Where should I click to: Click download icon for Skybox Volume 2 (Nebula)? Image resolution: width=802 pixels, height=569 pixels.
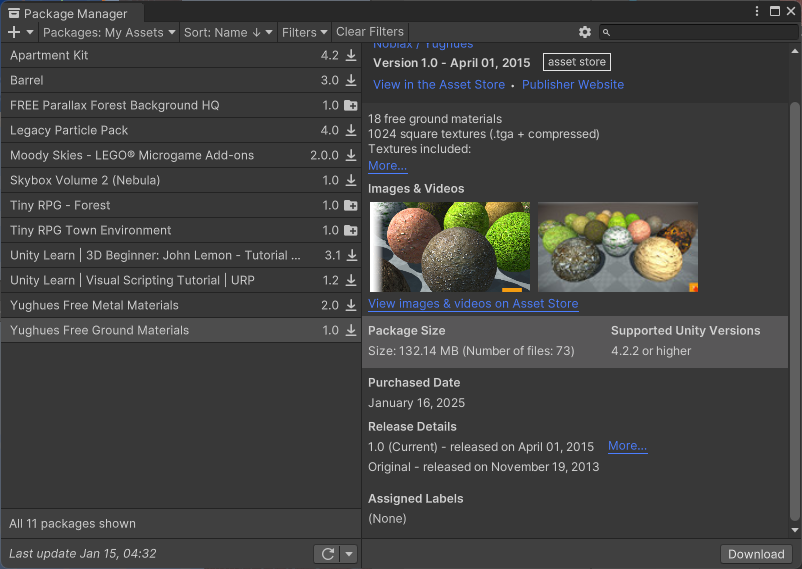tap(351, 180)
